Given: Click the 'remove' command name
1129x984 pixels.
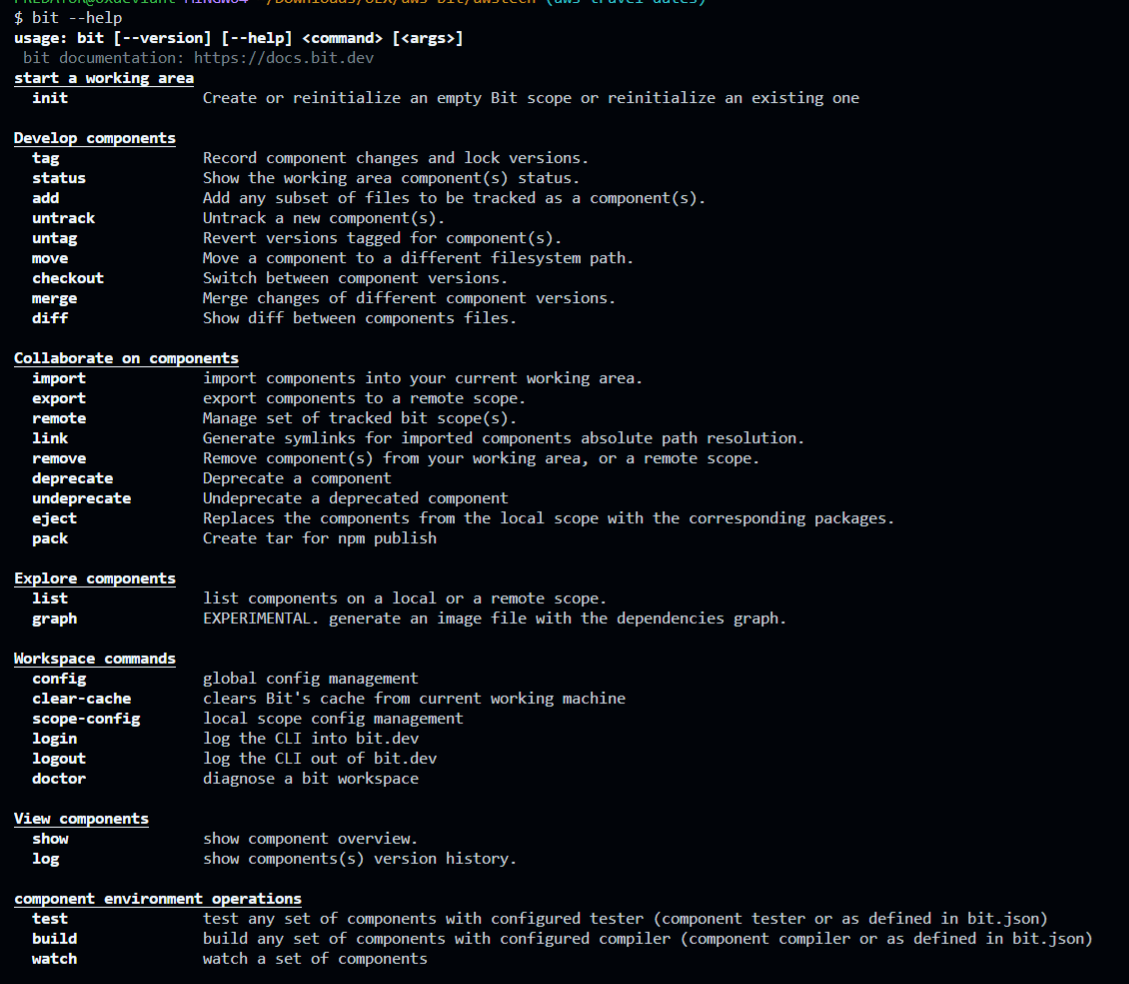Looking at the screenshot, I should coord(58,459).
